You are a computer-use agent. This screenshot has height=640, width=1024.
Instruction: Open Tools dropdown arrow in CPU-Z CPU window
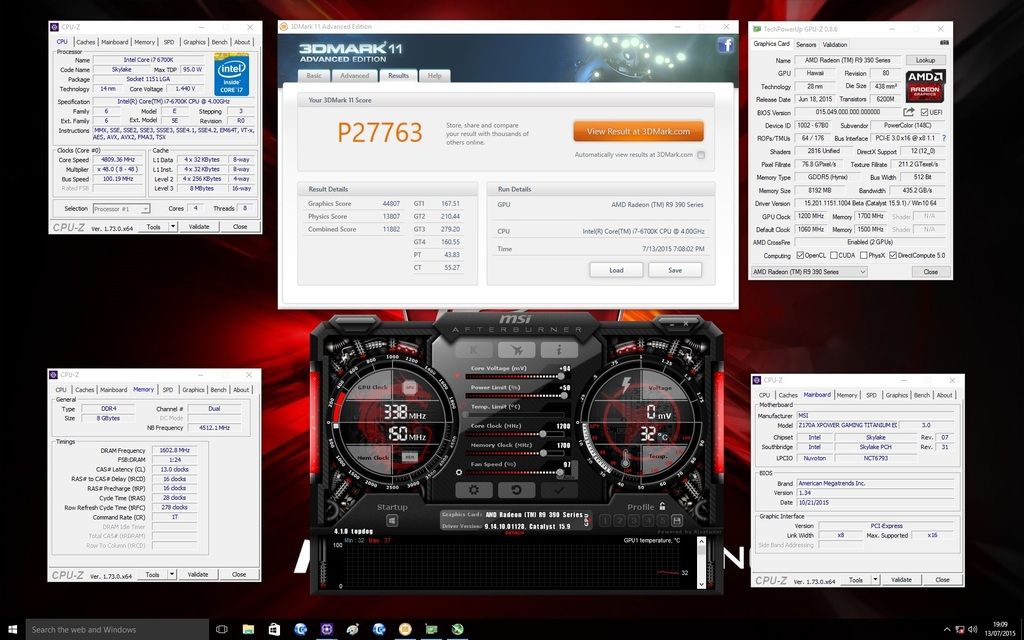(172, 227)
